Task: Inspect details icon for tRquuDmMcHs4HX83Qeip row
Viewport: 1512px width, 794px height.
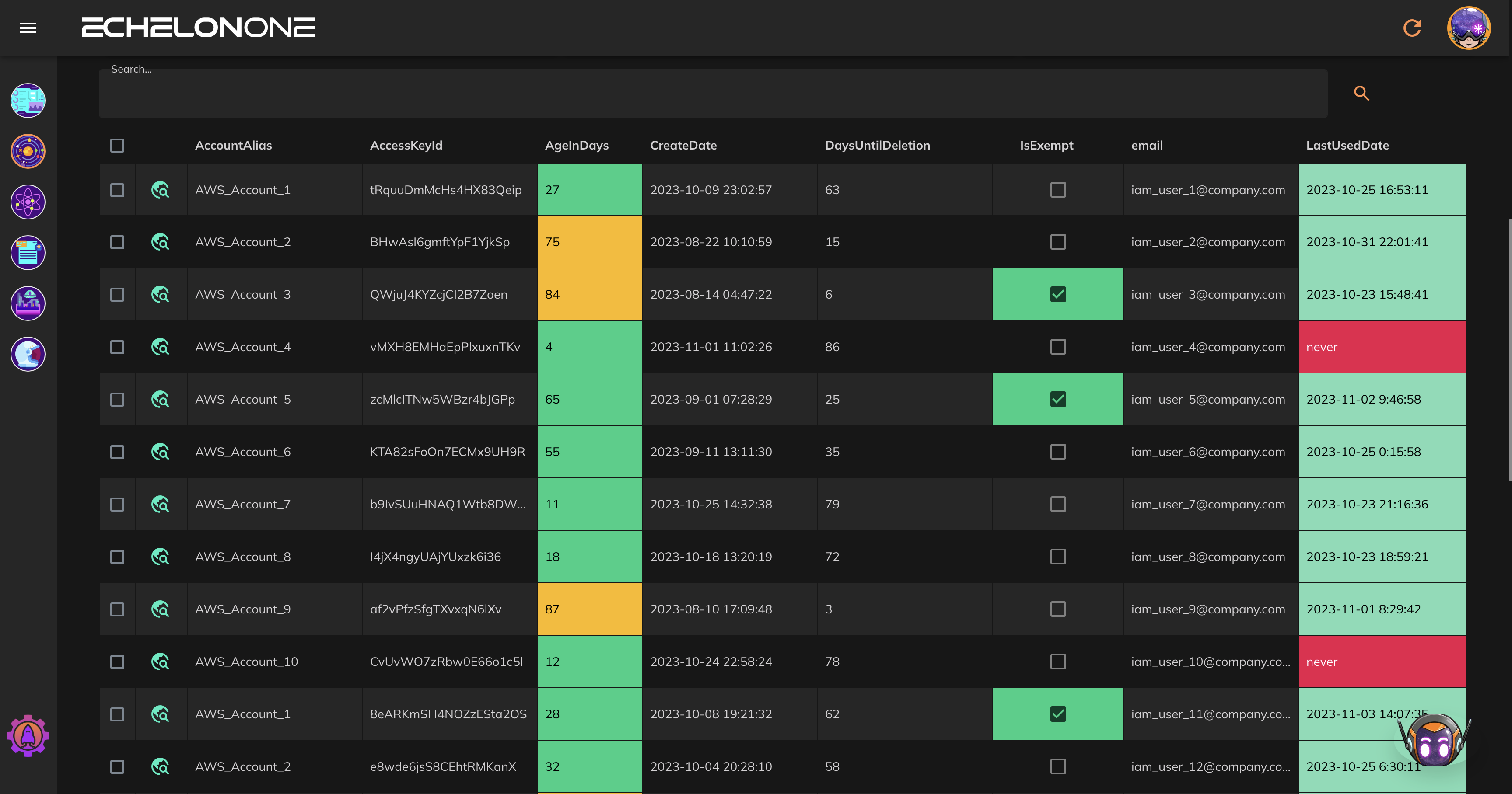Action: (160, 190)
